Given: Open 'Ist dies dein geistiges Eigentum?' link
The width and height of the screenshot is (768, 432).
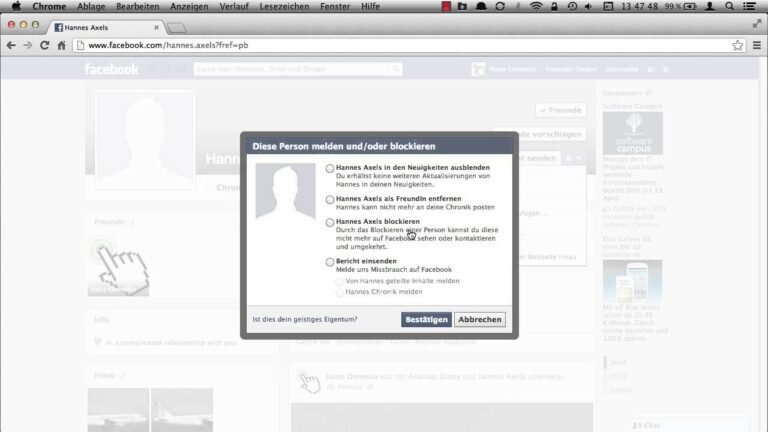Looking at the screenshot, I should [304, 320].
